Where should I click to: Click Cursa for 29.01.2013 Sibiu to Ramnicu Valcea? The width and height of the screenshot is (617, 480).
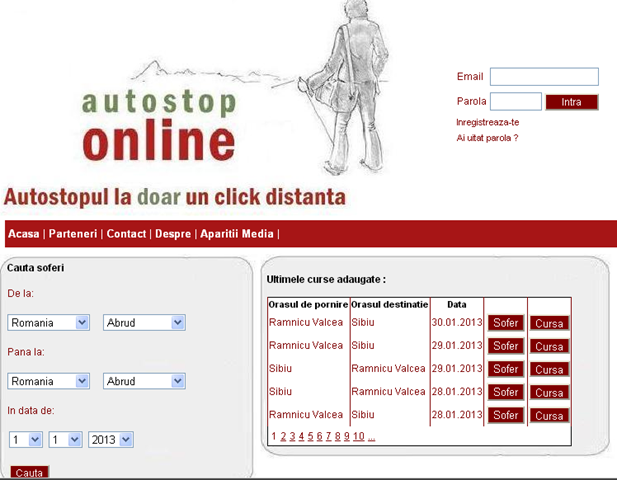tap(549, 369)
